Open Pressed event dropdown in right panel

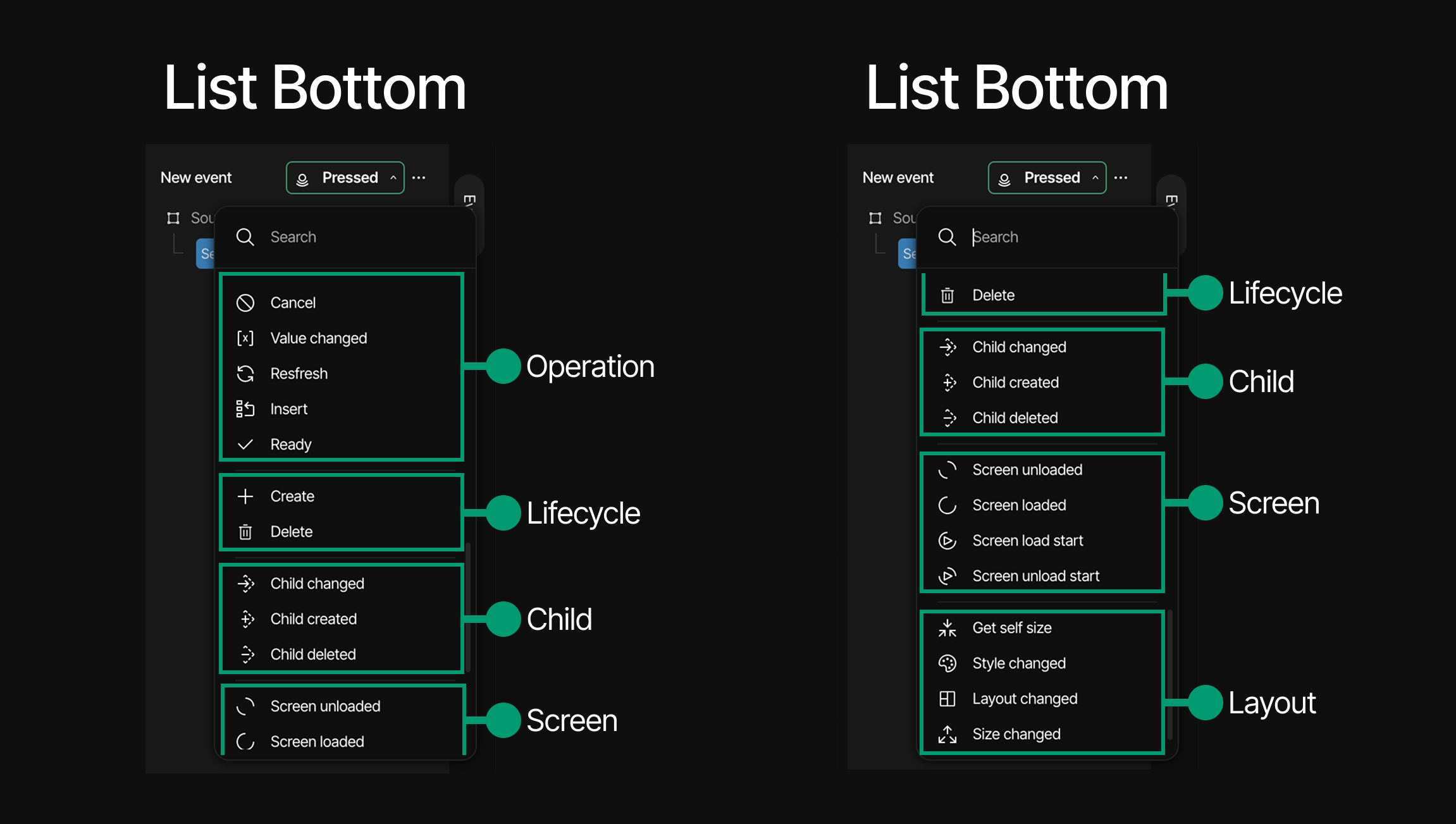1047,178
